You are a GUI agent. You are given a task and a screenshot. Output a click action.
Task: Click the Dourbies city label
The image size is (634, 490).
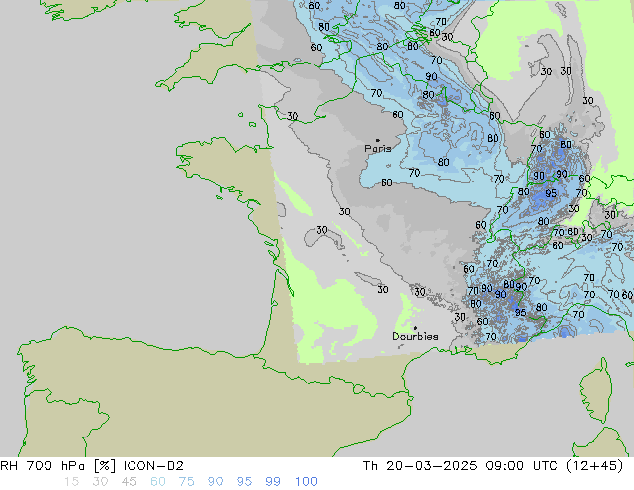point(415,336)
